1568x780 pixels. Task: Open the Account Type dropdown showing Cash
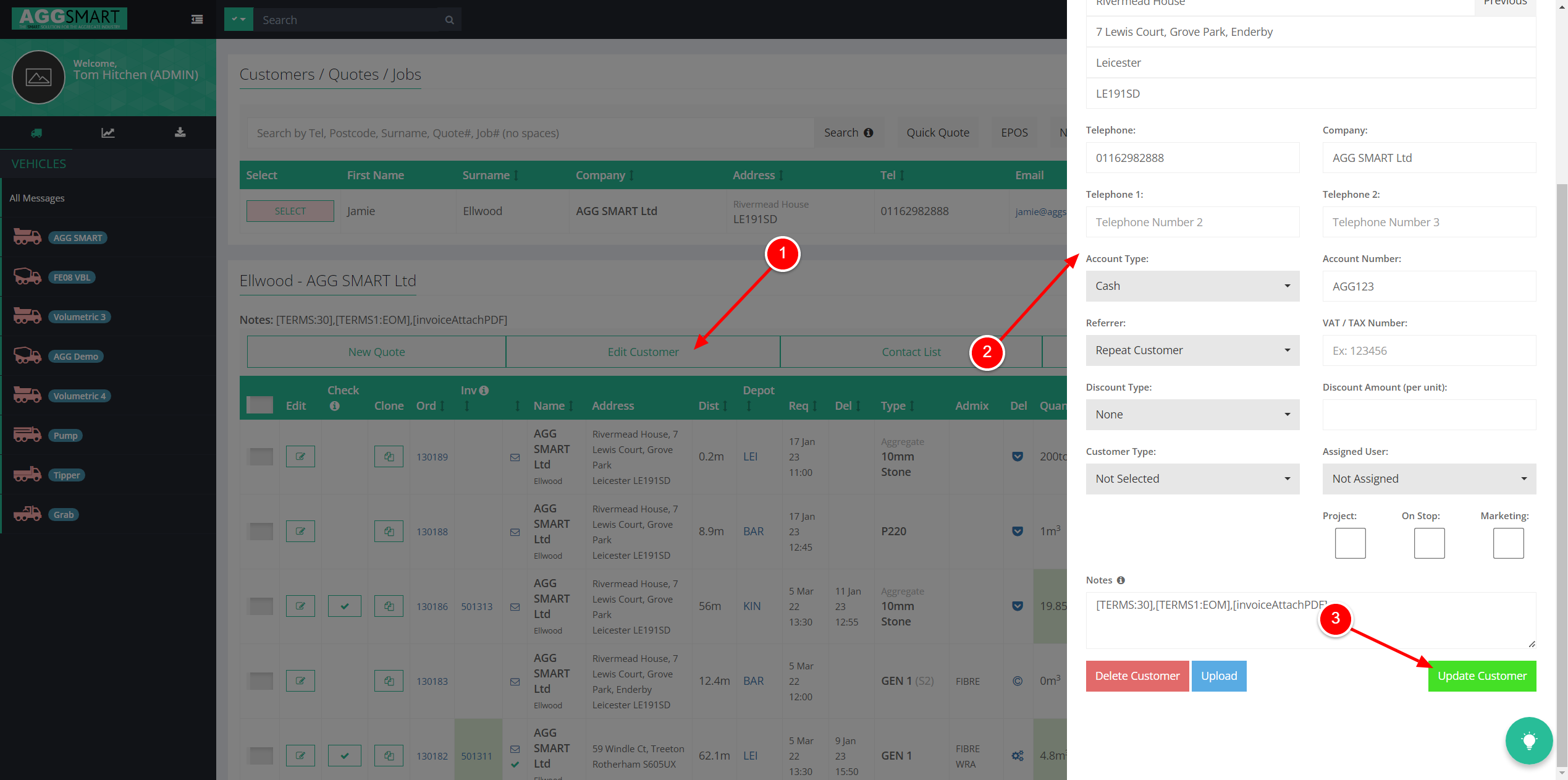1192,286
